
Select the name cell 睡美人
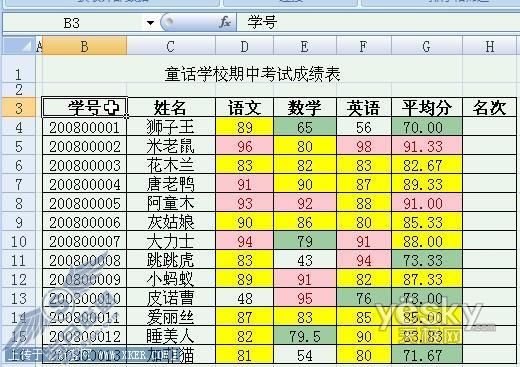coord(171,336)
